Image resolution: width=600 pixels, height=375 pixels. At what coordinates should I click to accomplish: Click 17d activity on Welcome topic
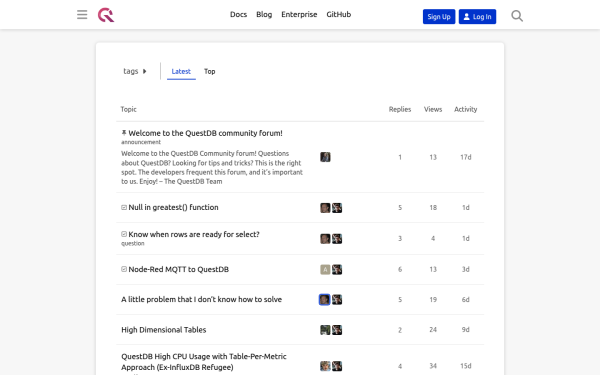pos(466,157)
